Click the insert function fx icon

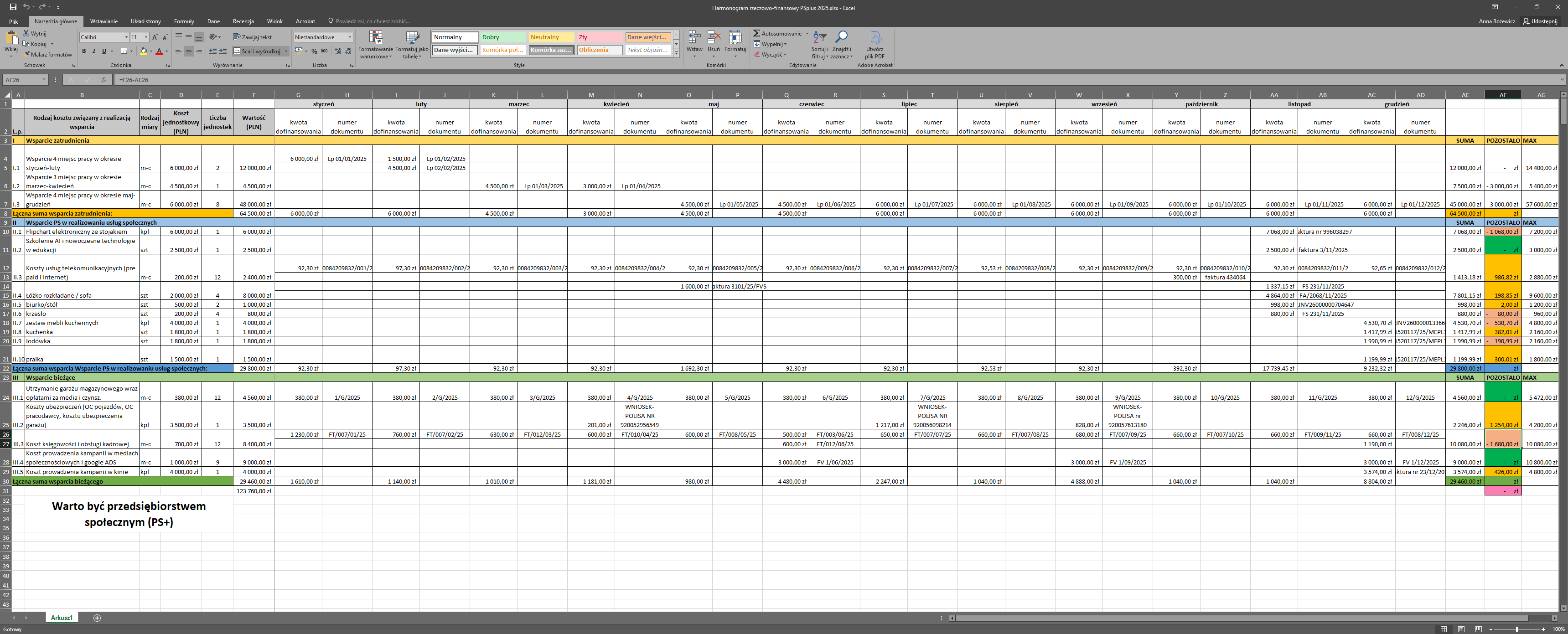click(x=103, y=80)
